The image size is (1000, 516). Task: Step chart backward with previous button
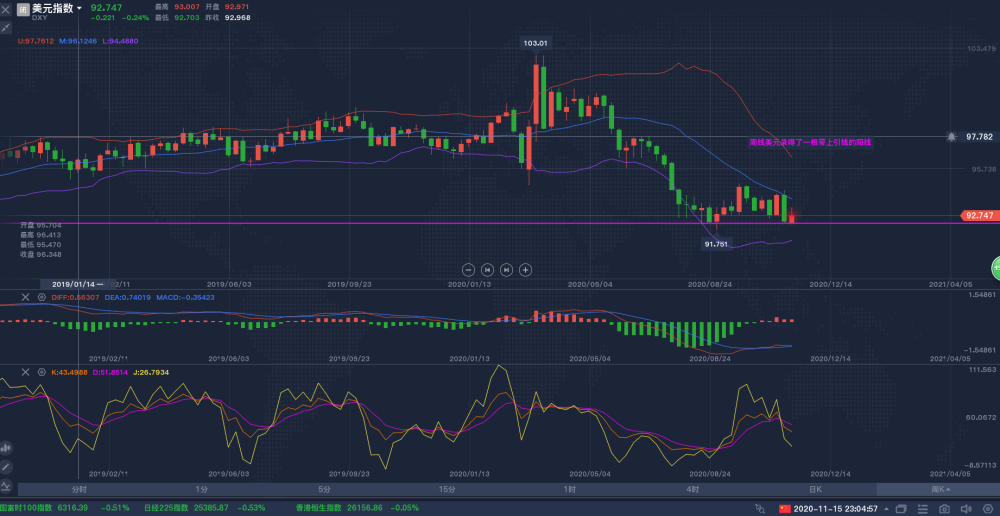(487, 269)
